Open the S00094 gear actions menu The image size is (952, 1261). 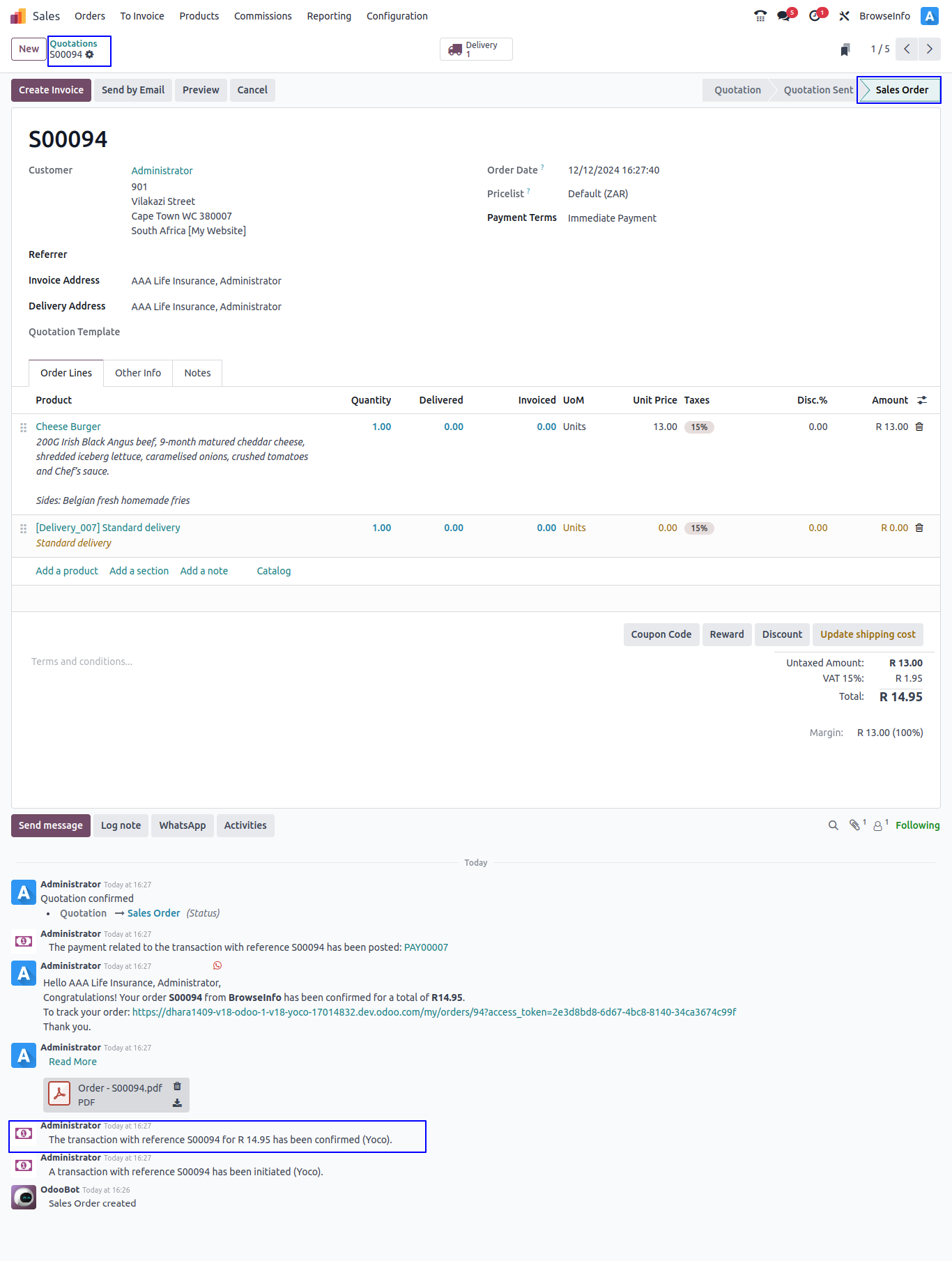[89, 55]
